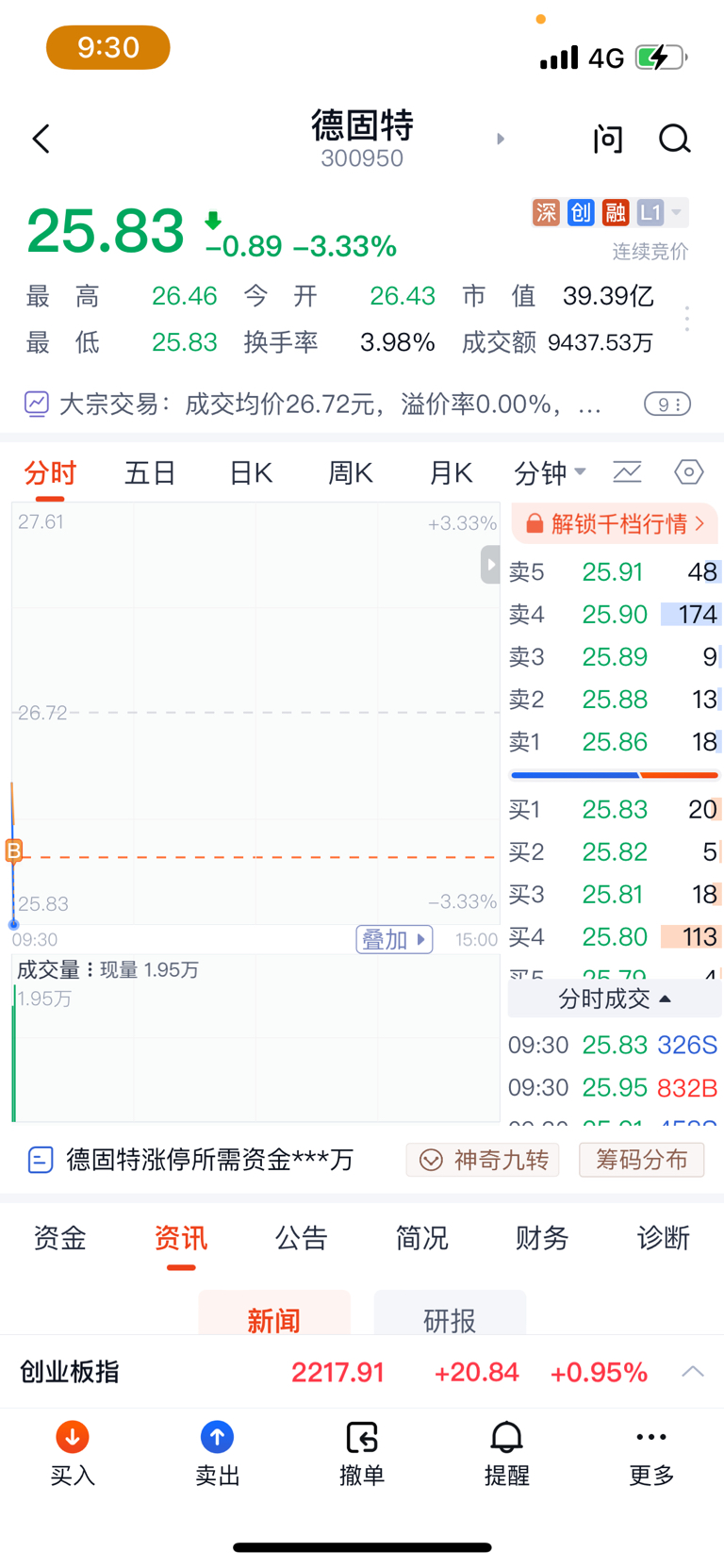Tap the stock code 300950
Screen dimensions: 724x1568
tap(362, 158)
